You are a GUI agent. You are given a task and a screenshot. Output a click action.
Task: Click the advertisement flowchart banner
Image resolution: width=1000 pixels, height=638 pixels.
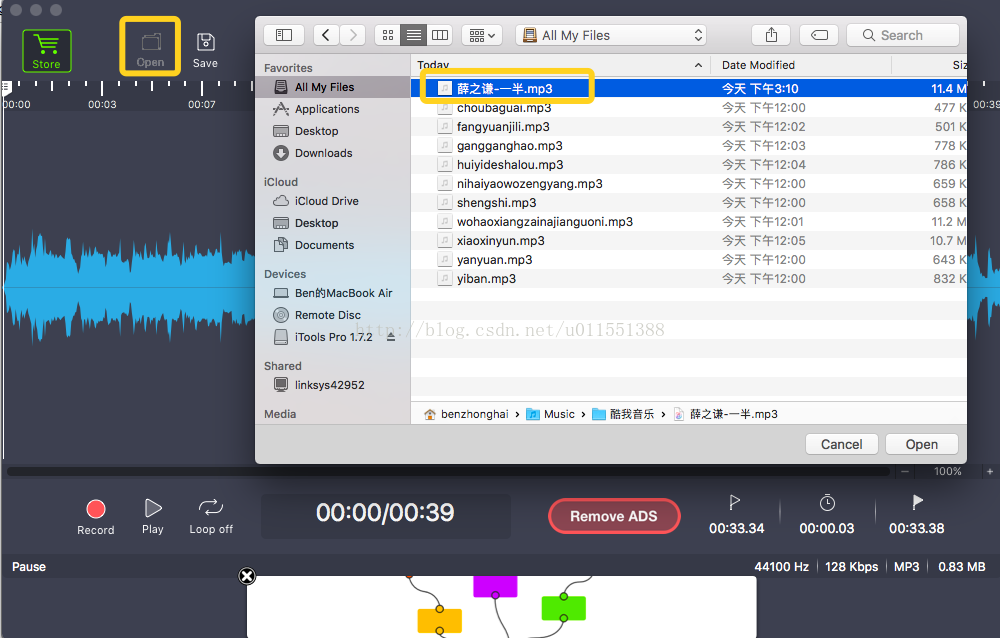502,607
